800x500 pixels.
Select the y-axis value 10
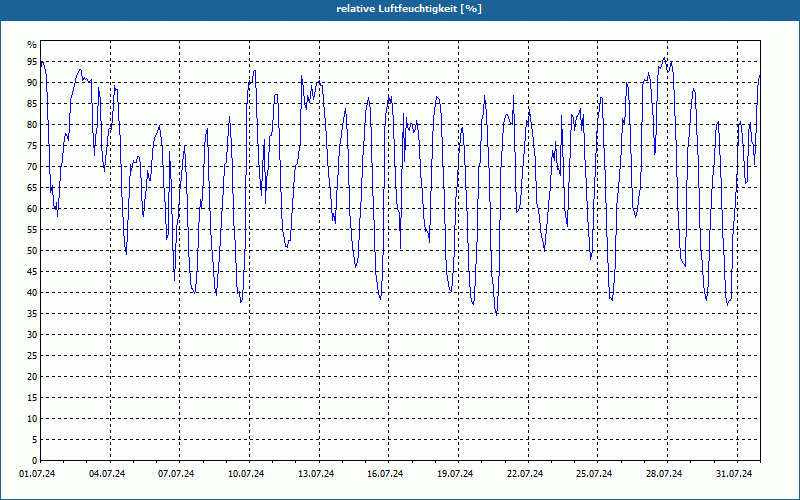[x=32, y=419]
